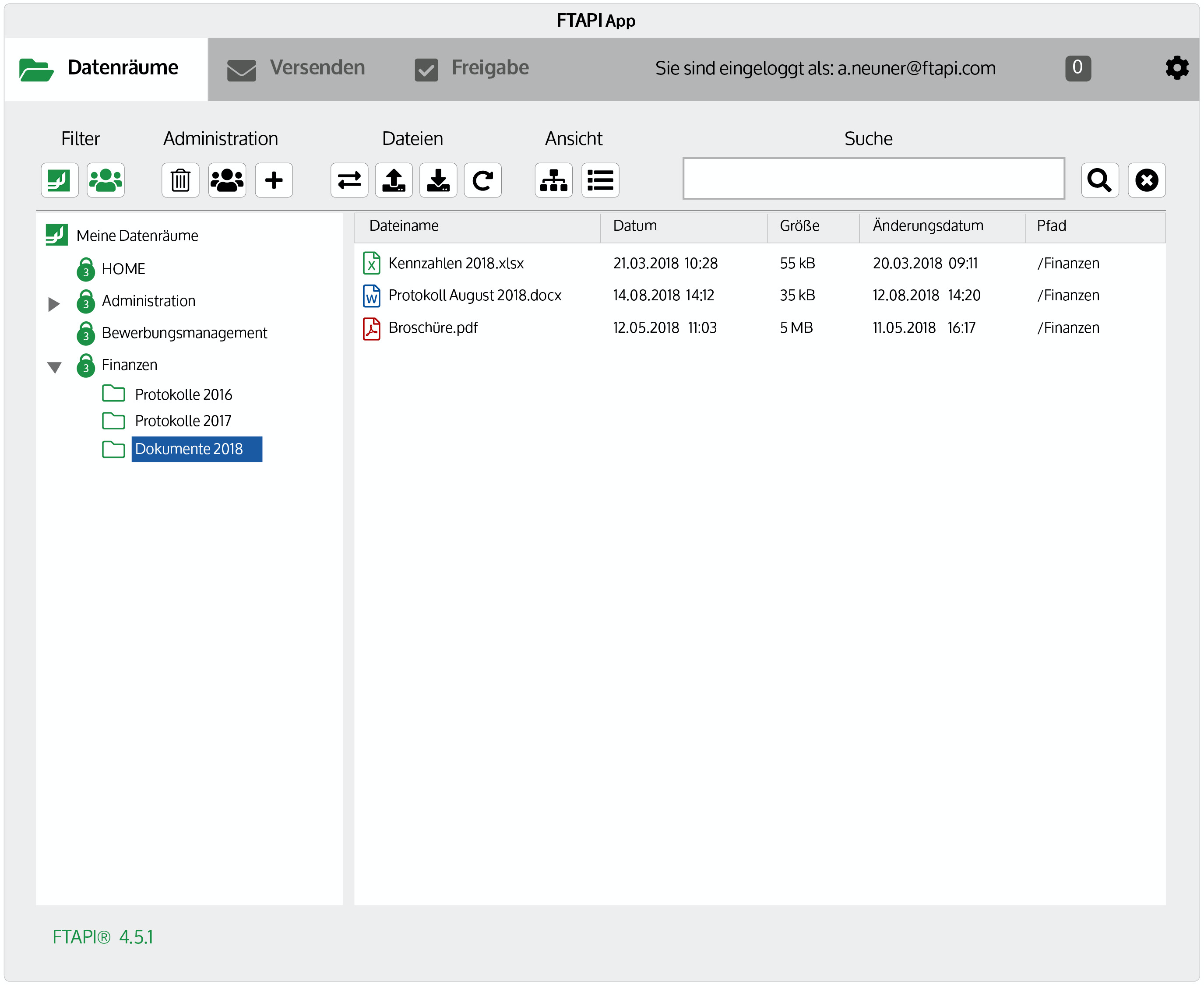
Task: Toggle the green users group filter
Action: [x=106, y=180]
